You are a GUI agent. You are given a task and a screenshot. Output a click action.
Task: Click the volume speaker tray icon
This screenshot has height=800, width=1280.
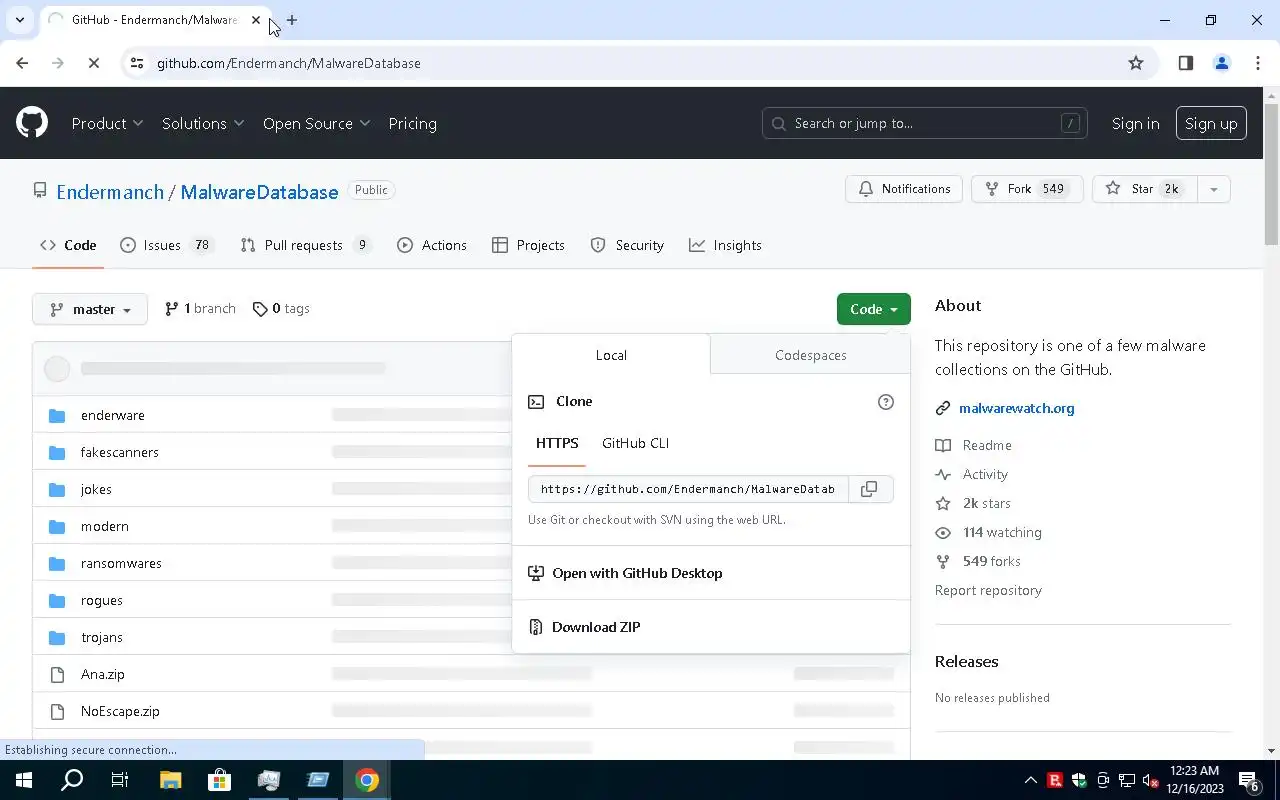1151,781
